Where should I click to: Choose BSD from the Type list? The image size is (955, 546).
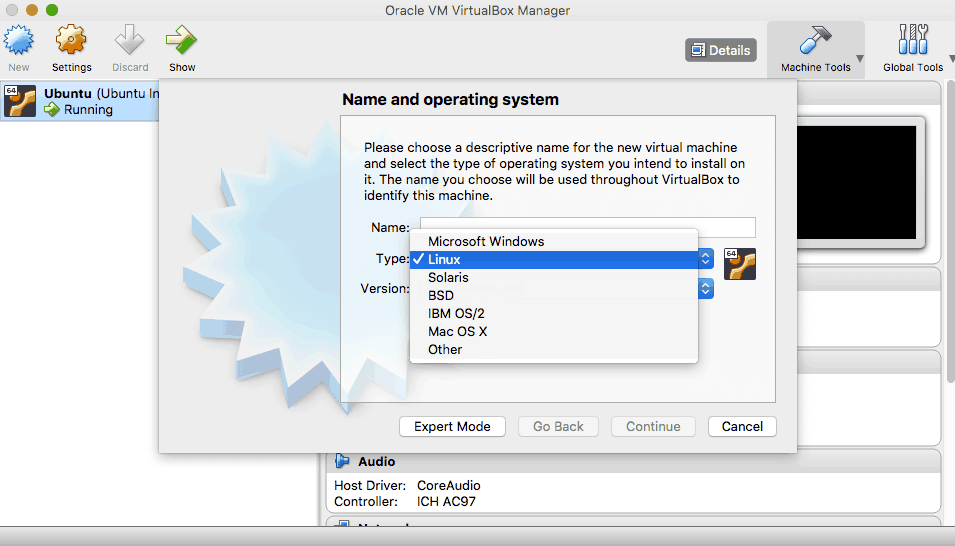554,296
